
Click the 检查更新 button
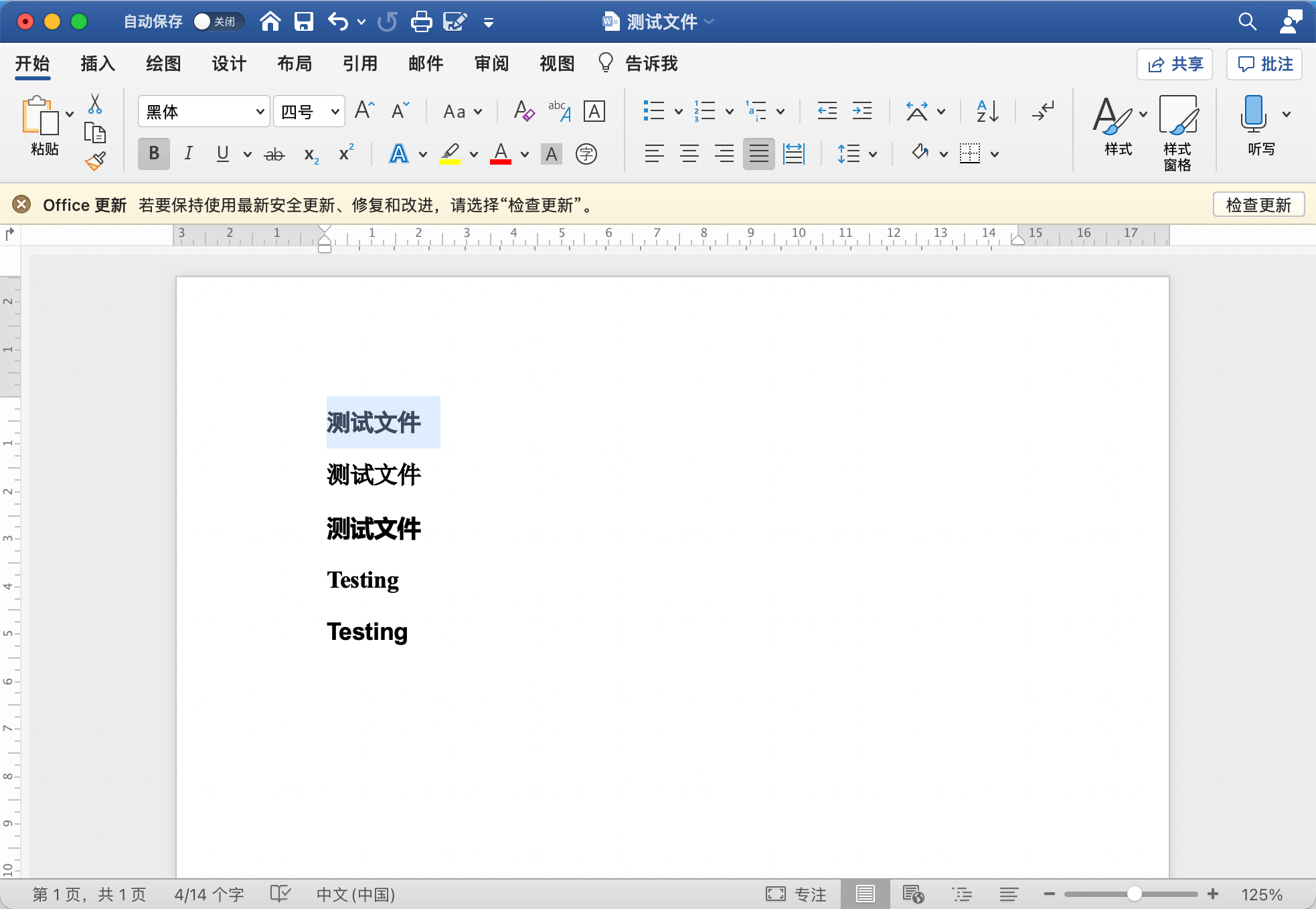pos(1258,205)
